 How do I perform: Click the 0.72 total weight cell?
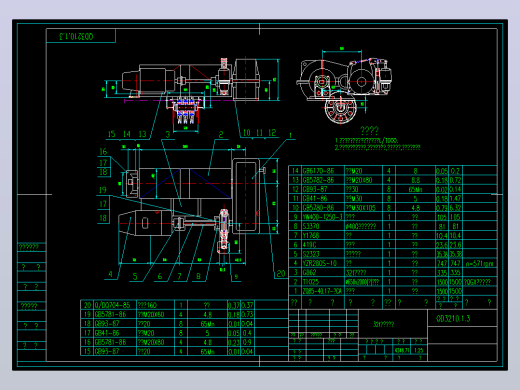coord(455,180)
